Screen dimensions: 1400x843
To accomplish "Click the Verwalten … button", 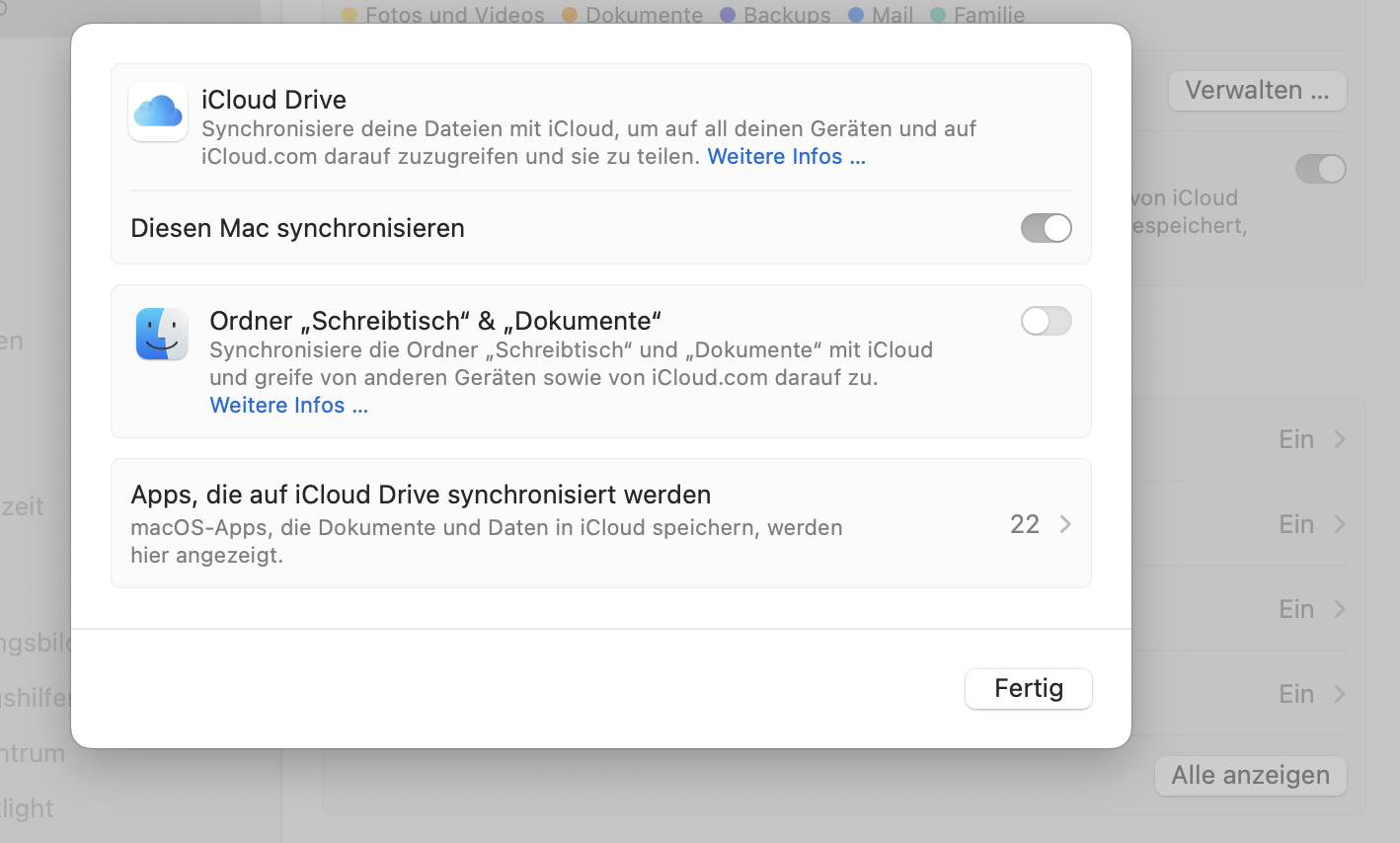I will click(1257, 91).
